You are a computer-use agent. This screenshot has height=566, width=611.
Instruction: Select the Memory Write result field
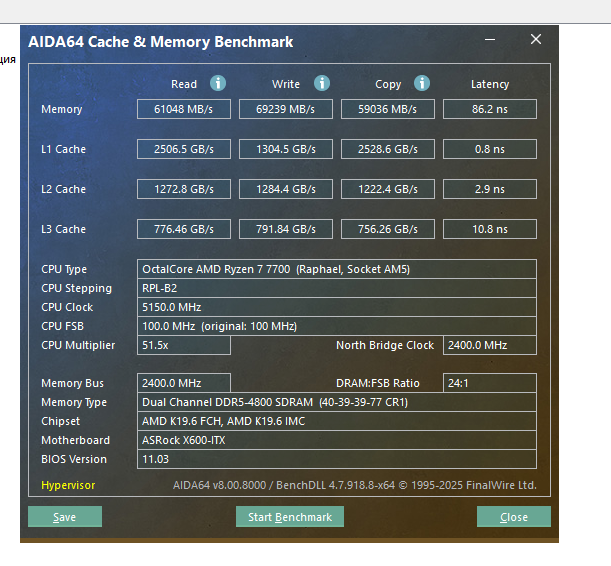pyautogui.click(x=286, y=109)
